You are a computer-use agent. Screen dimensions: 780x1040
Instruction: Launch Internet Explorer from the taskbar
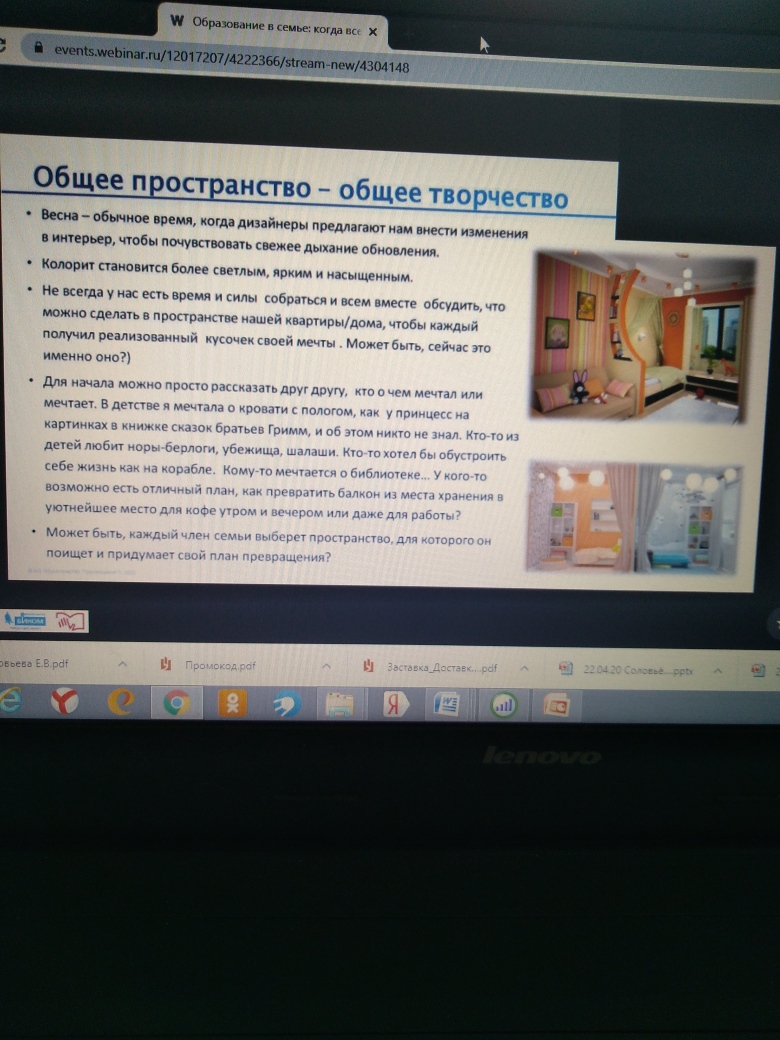122,703
